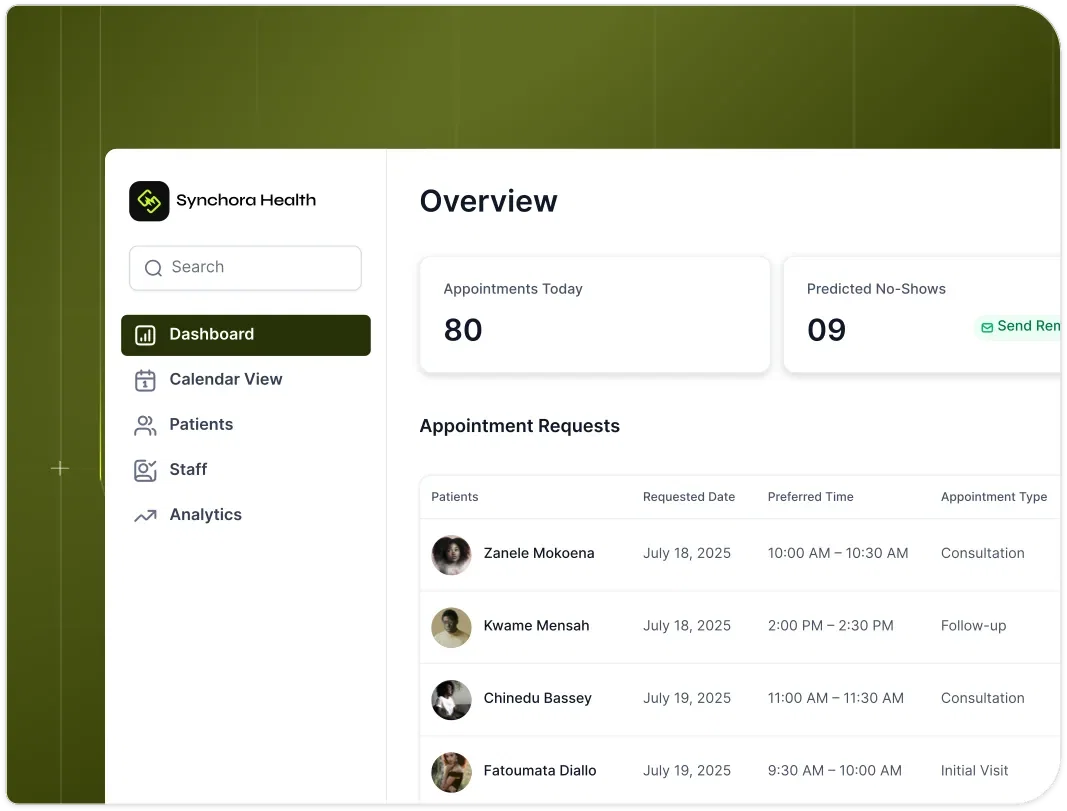The height and width of the screenshot is (811, 1067).
Task: Go to the Patients section
Action: pyautogui.click(x=246, y=425)
